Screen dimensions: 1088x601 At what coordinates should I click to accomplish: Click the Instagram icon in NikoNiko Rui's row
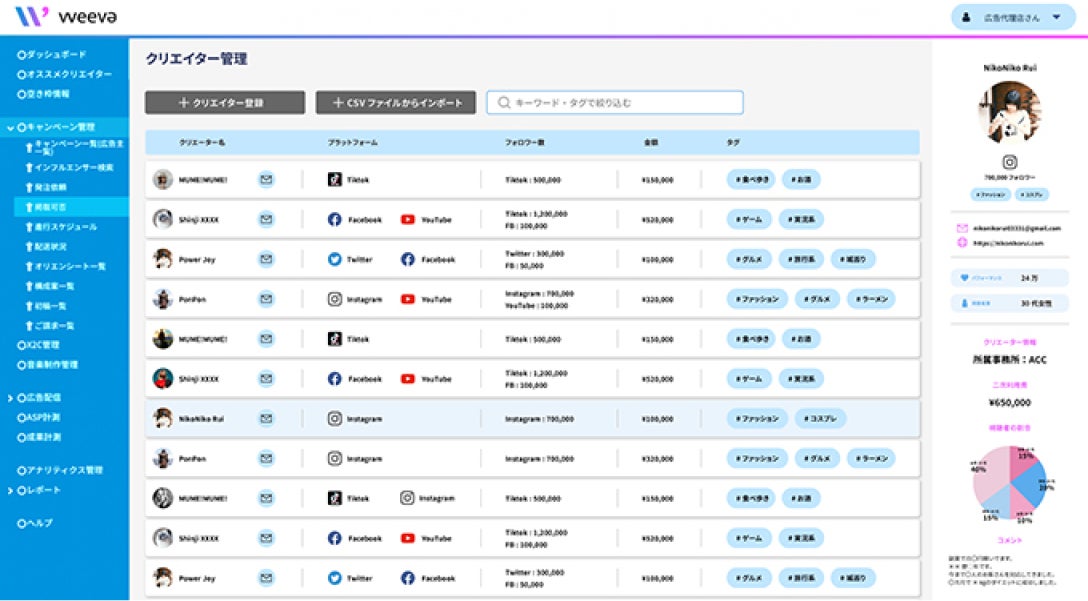tap(335, 419)
